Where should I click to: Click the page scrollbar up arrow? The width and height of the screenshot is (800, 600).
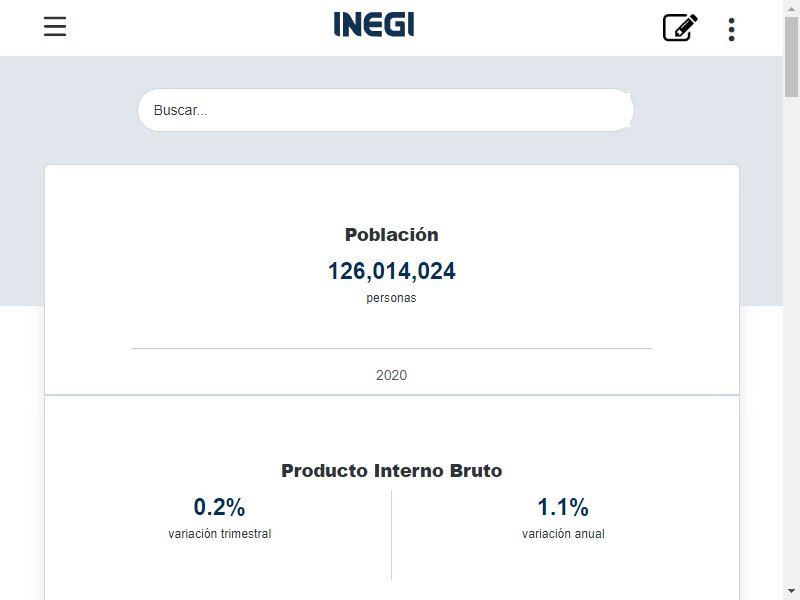791,8
